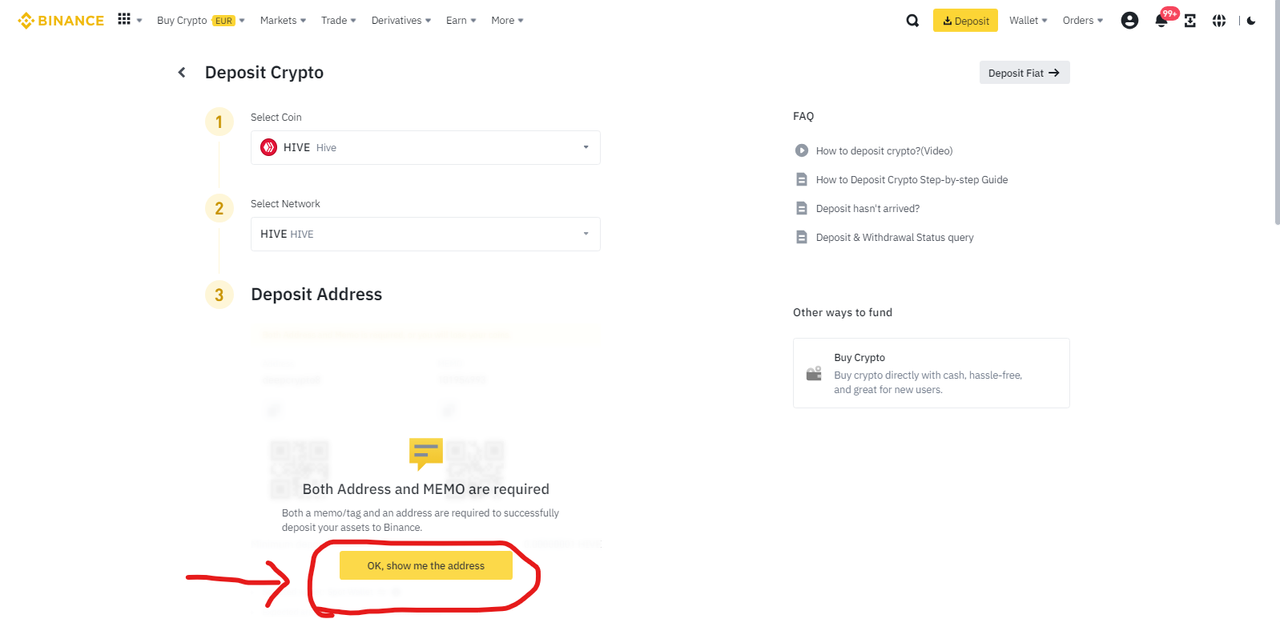The image size is (1280, 622).
Task: Click the download app icon in header
Action: tap(1190, 20)
